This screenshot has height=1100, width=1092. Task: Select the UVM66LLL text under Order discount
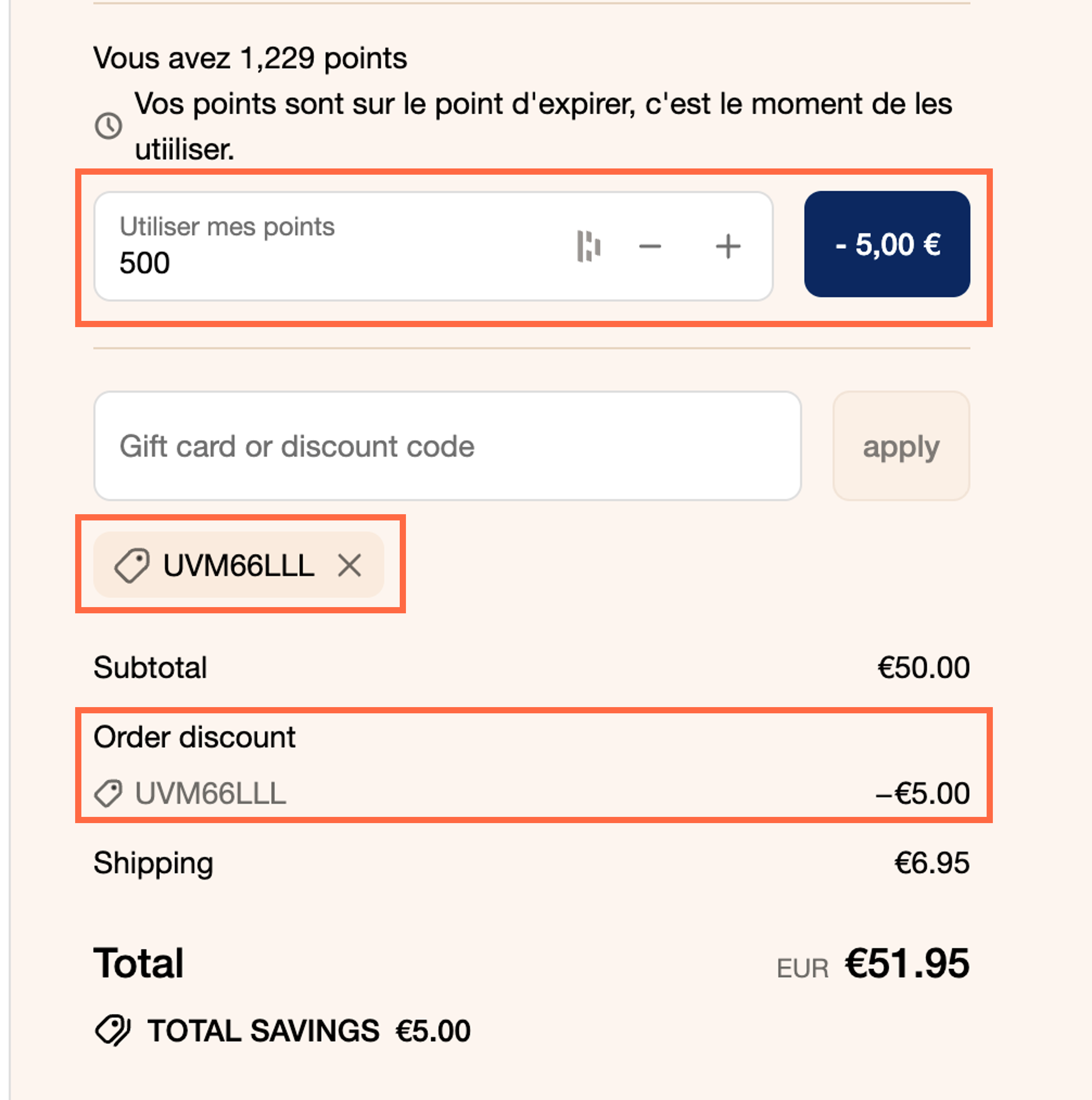(210, 793)
